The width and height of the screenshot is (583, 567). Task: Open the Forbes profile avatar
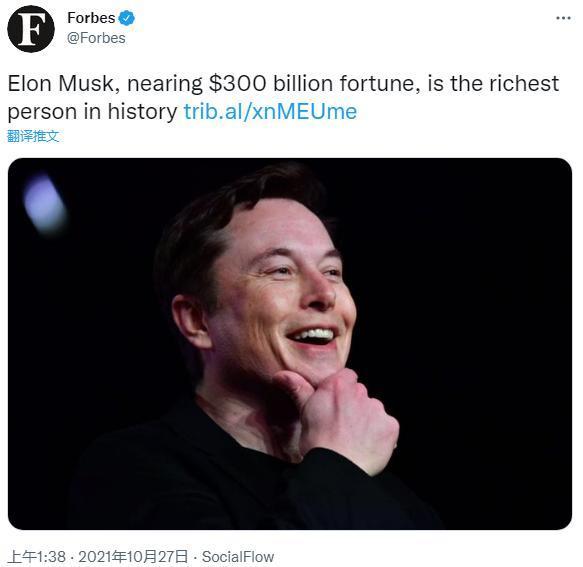pos(31,29)
